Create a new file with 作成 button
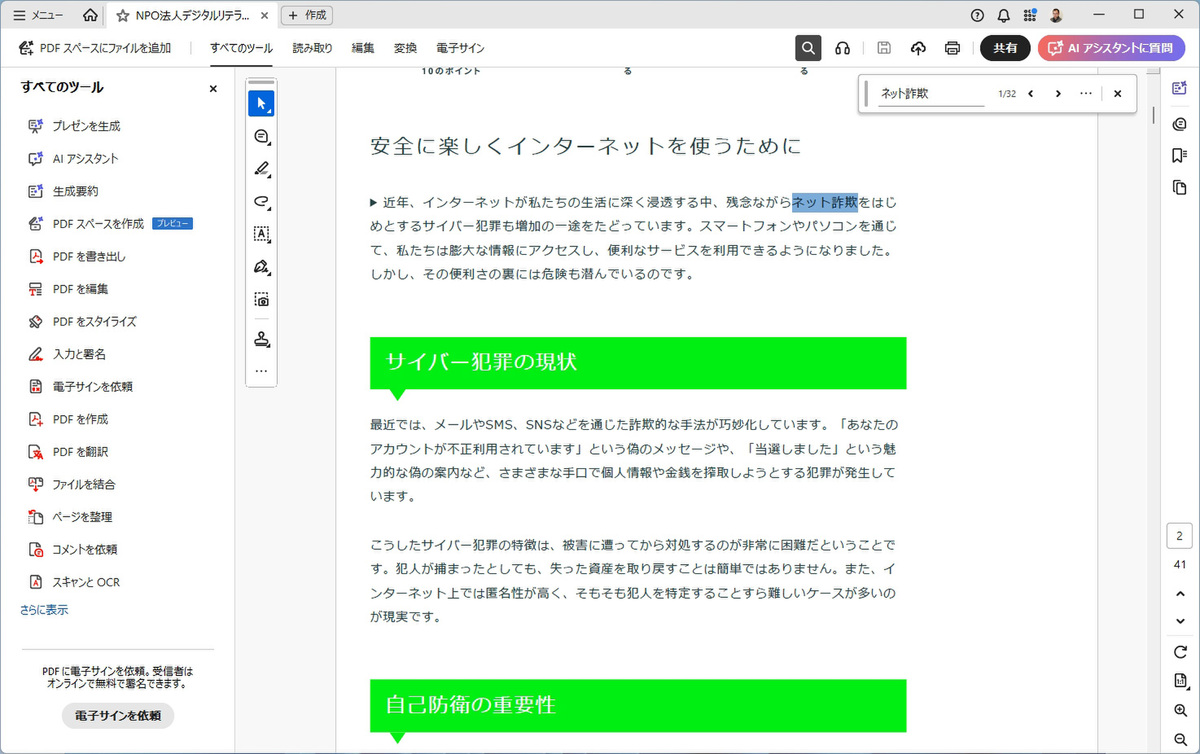The width and height of the screenshot is (1200, 754). point(307,15)
